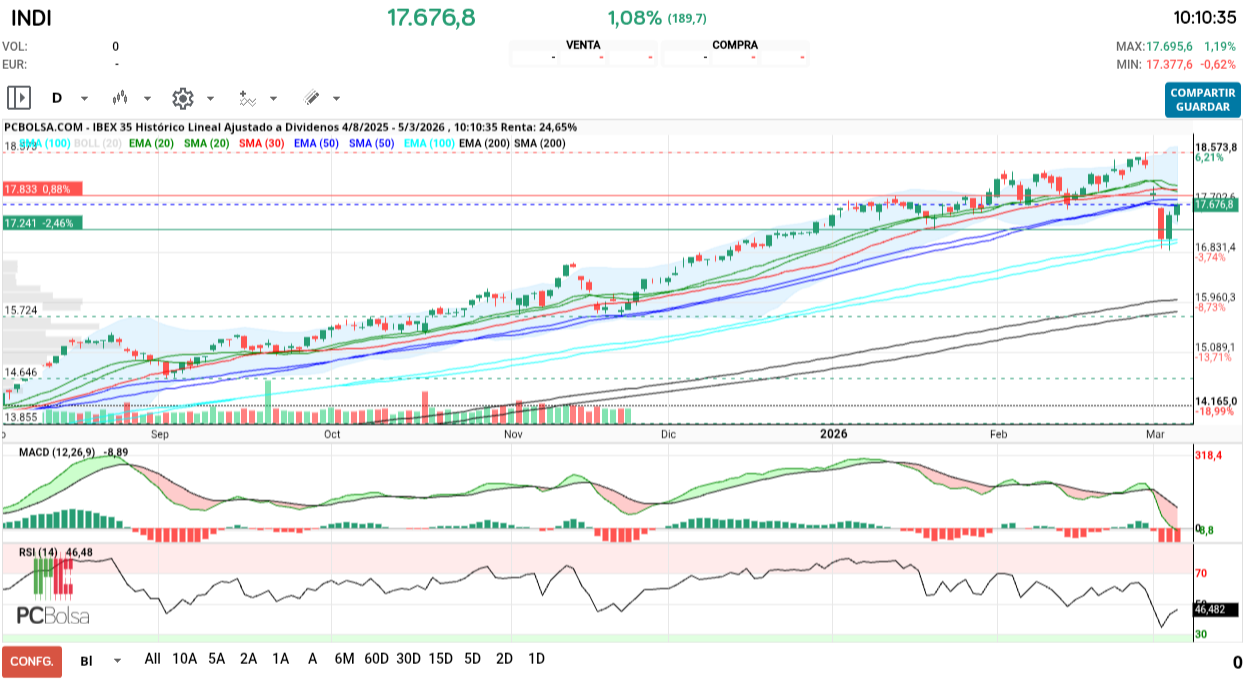Click the RSI (14) indicator label
This screenshot has height=683, width=1256.
[42, 549]
